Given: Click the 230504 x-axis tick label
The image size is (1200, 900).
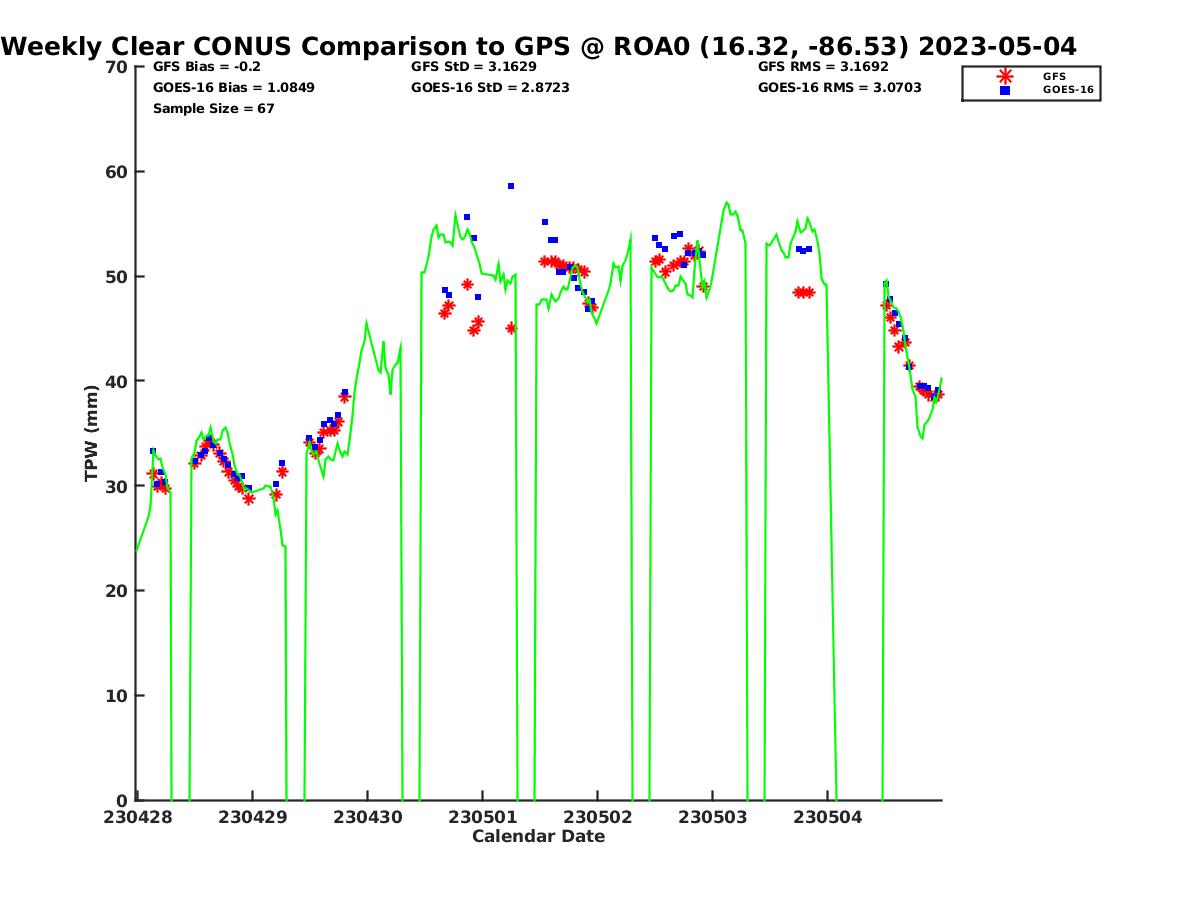Looking at the screenshot, I should [x=827, y=817].
